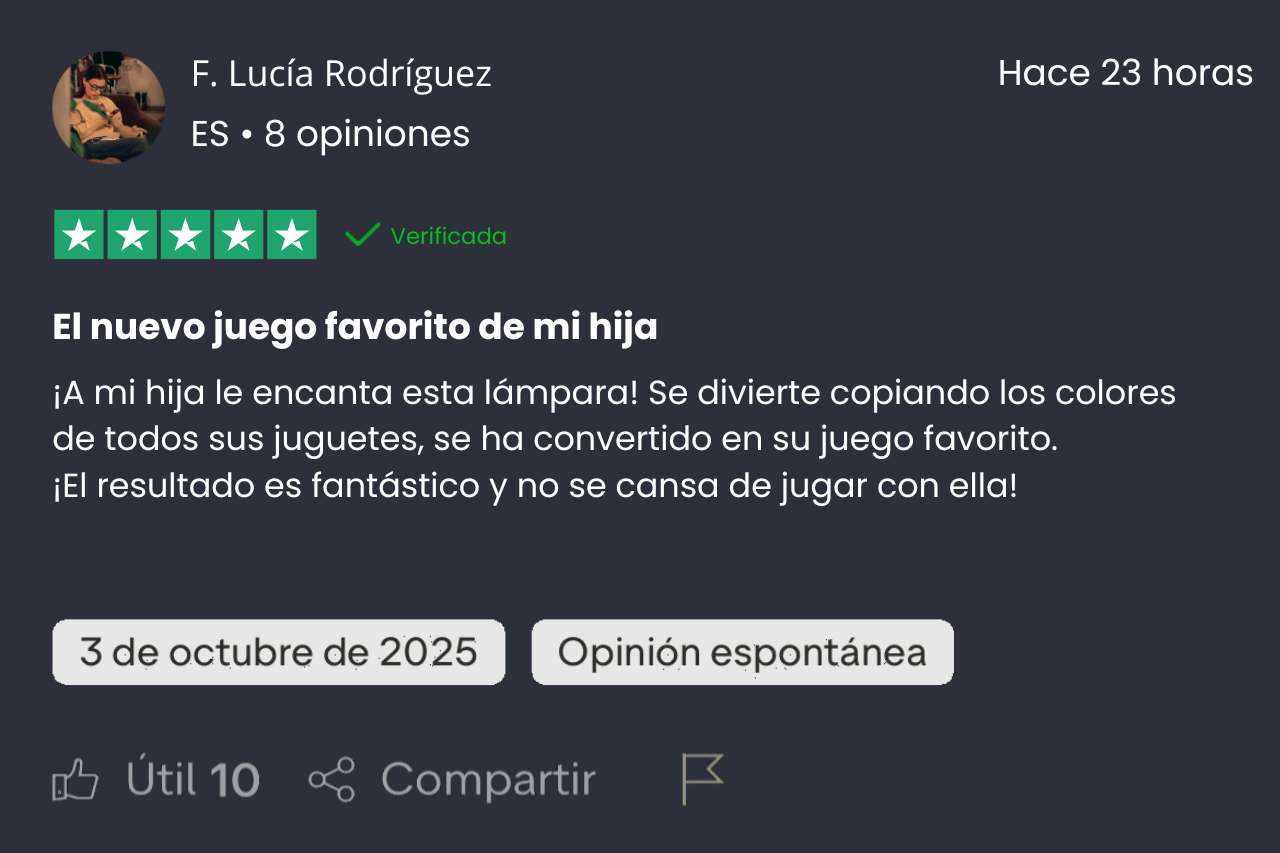Open the review title 'El nuevo juego favorito de mi hija'
Viewport: 1280px width, 853px height.
(x=355, y=327)
